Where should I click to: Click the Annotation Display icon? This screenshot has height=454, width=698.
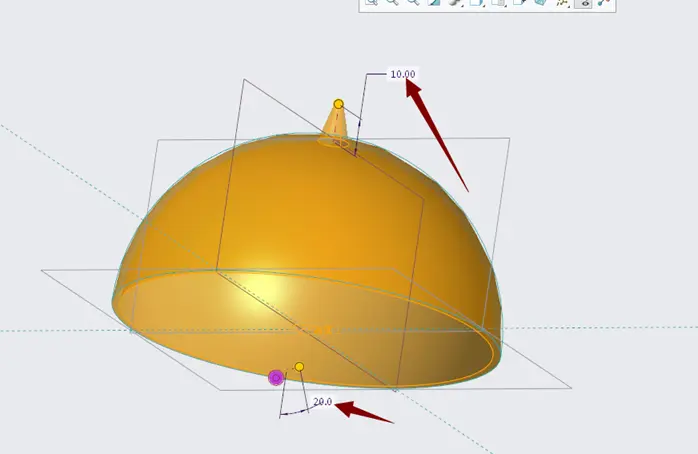point(519,2)
